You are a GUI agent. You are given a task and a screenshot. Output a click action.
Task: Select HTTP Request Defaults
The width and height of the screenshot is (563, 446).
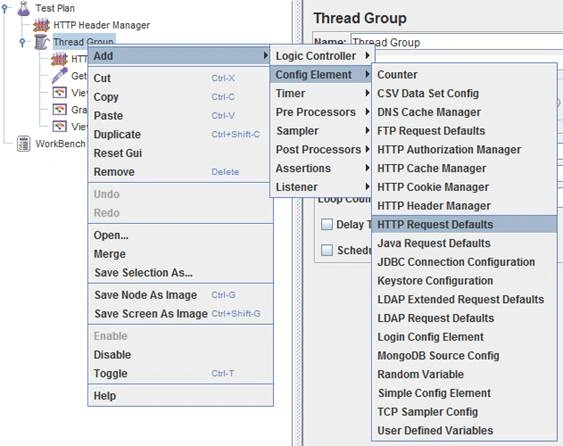coord(464,224)
